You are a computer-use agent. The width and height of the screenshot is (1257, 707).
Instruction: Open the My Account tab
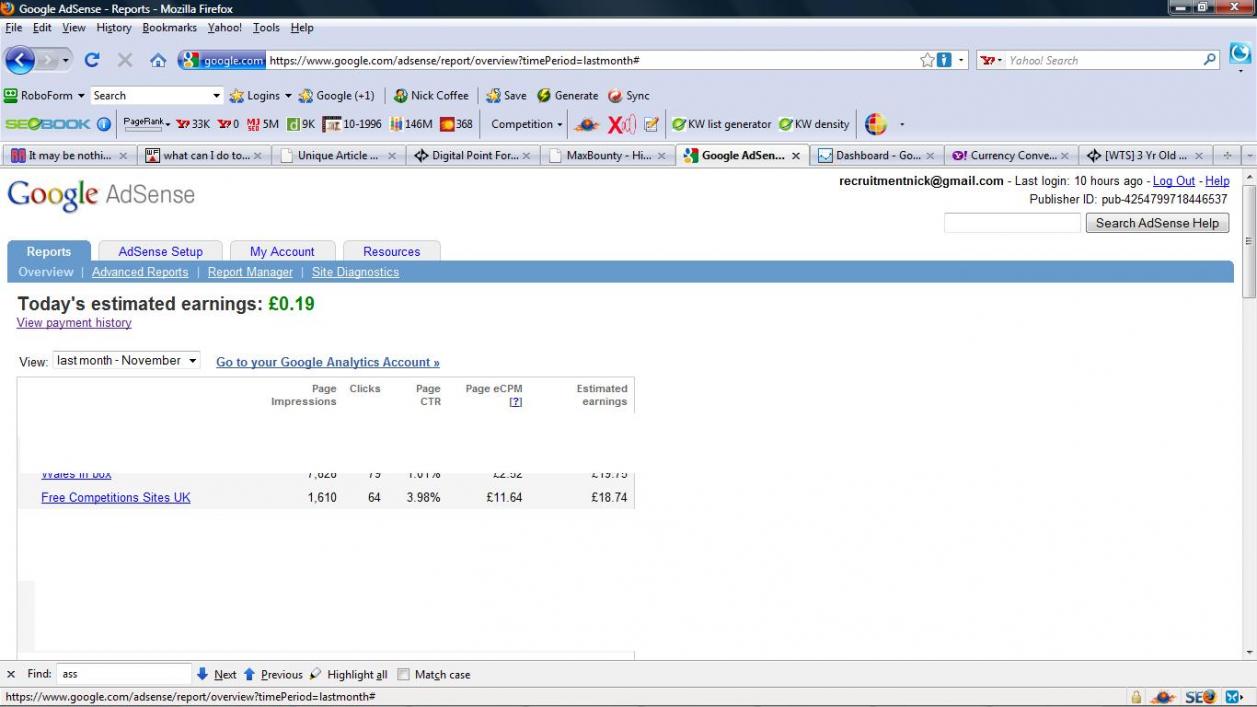point(282,252)
